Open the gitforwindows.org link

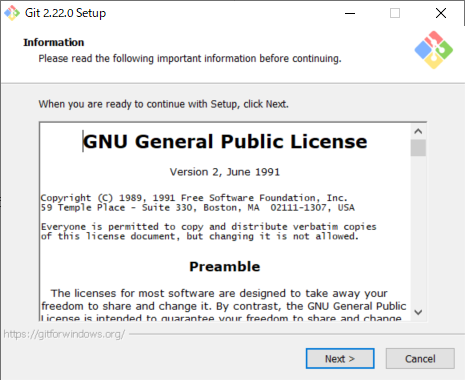(x=64, y=334)
